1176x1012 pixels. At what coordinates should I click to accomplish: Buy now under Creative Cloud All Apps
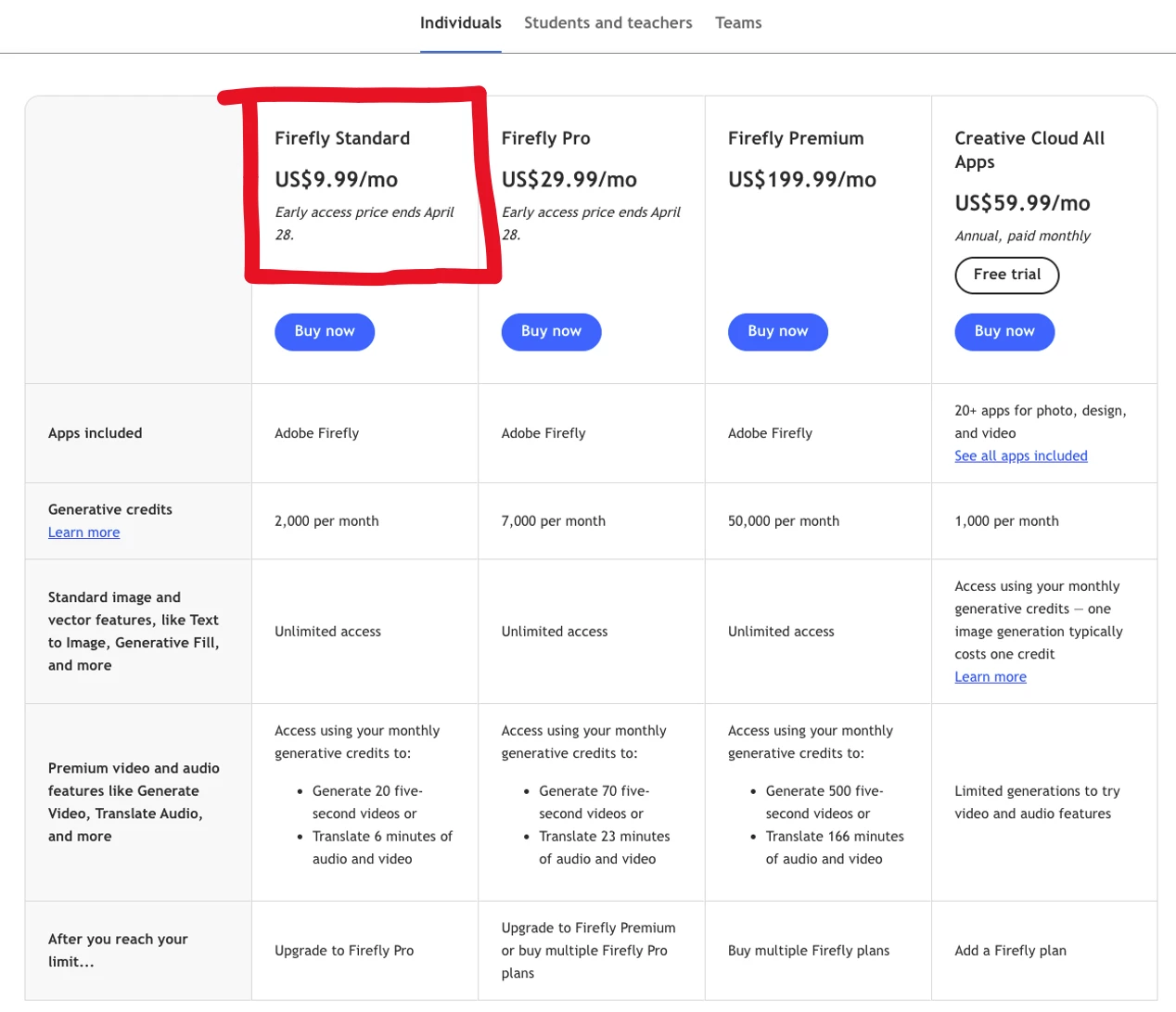pos(1004,331)
